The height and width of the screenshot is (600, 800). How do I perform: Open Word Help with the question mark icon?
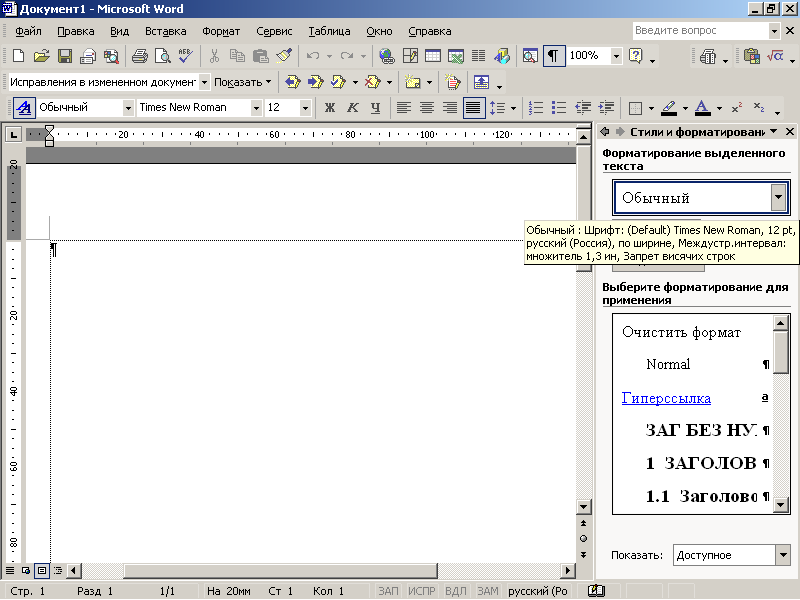click(x=636, y=56)
